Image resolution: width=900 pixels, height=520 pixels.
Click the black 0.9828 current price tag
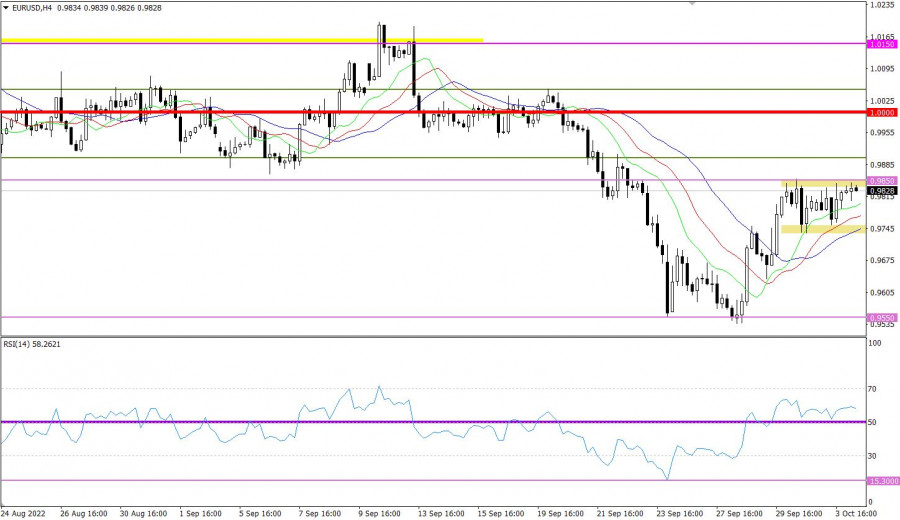click(881, 190)
